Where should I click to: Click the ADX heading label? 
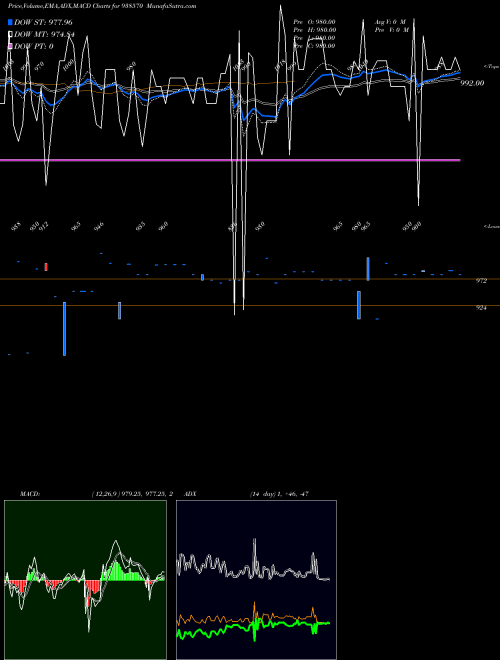click(x=190, y=494)
